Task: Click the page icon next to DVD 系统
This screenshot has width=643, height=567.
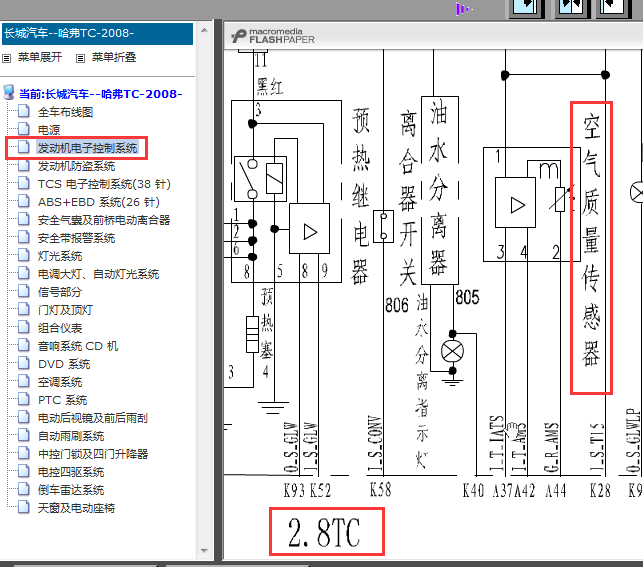Action: point(24,364)
